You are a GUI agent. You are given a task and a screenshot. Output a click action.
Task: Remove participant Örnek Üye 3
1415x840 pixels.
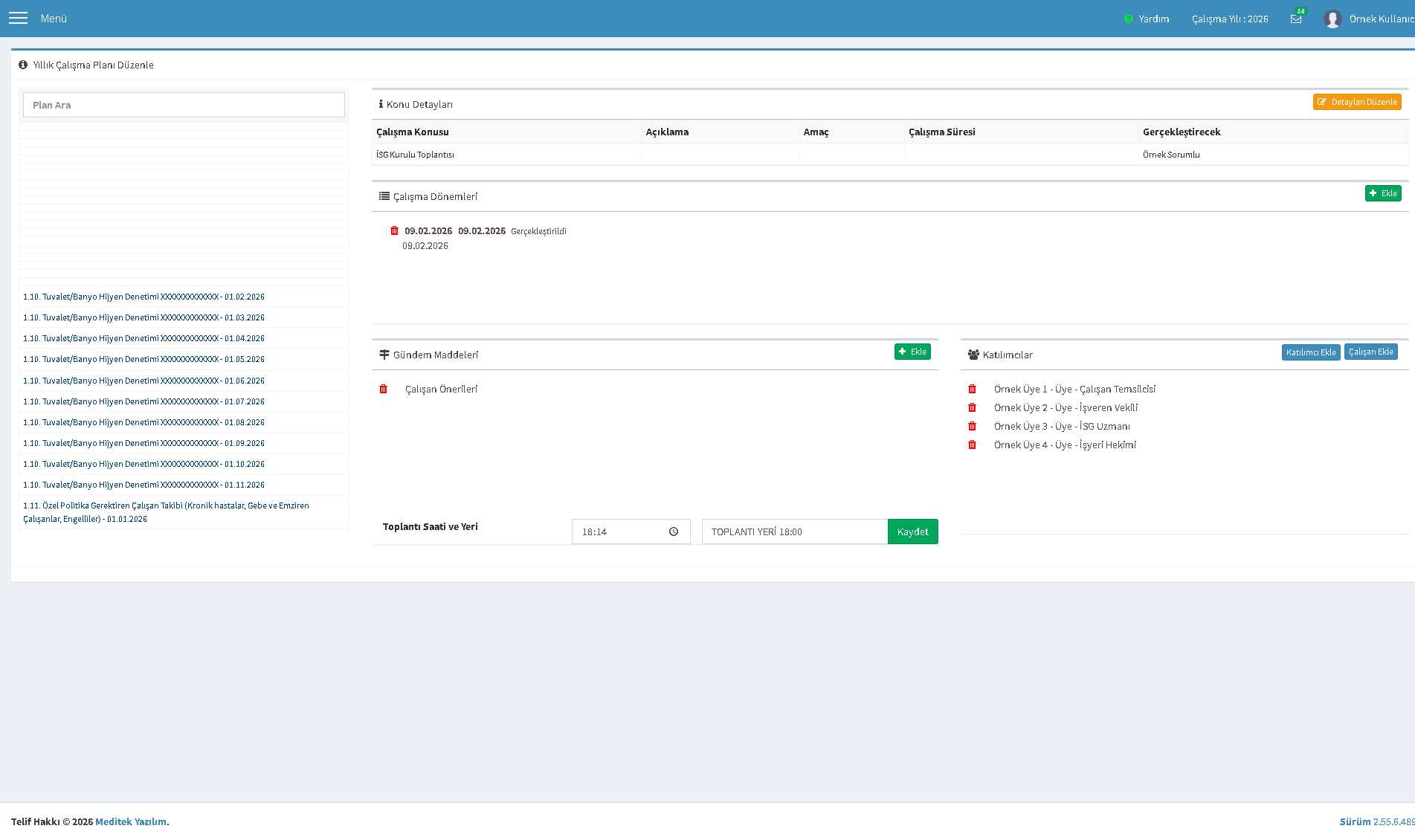tap(972, 426)
